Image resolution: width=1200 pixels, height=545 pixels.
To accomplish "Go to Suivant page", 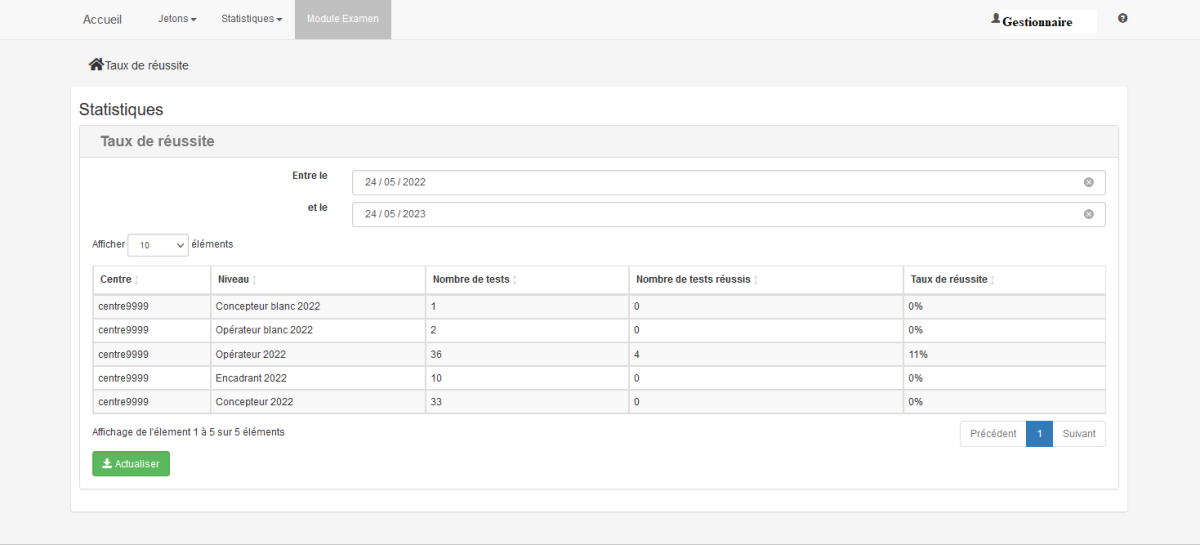I will (x=1078, y=434).
